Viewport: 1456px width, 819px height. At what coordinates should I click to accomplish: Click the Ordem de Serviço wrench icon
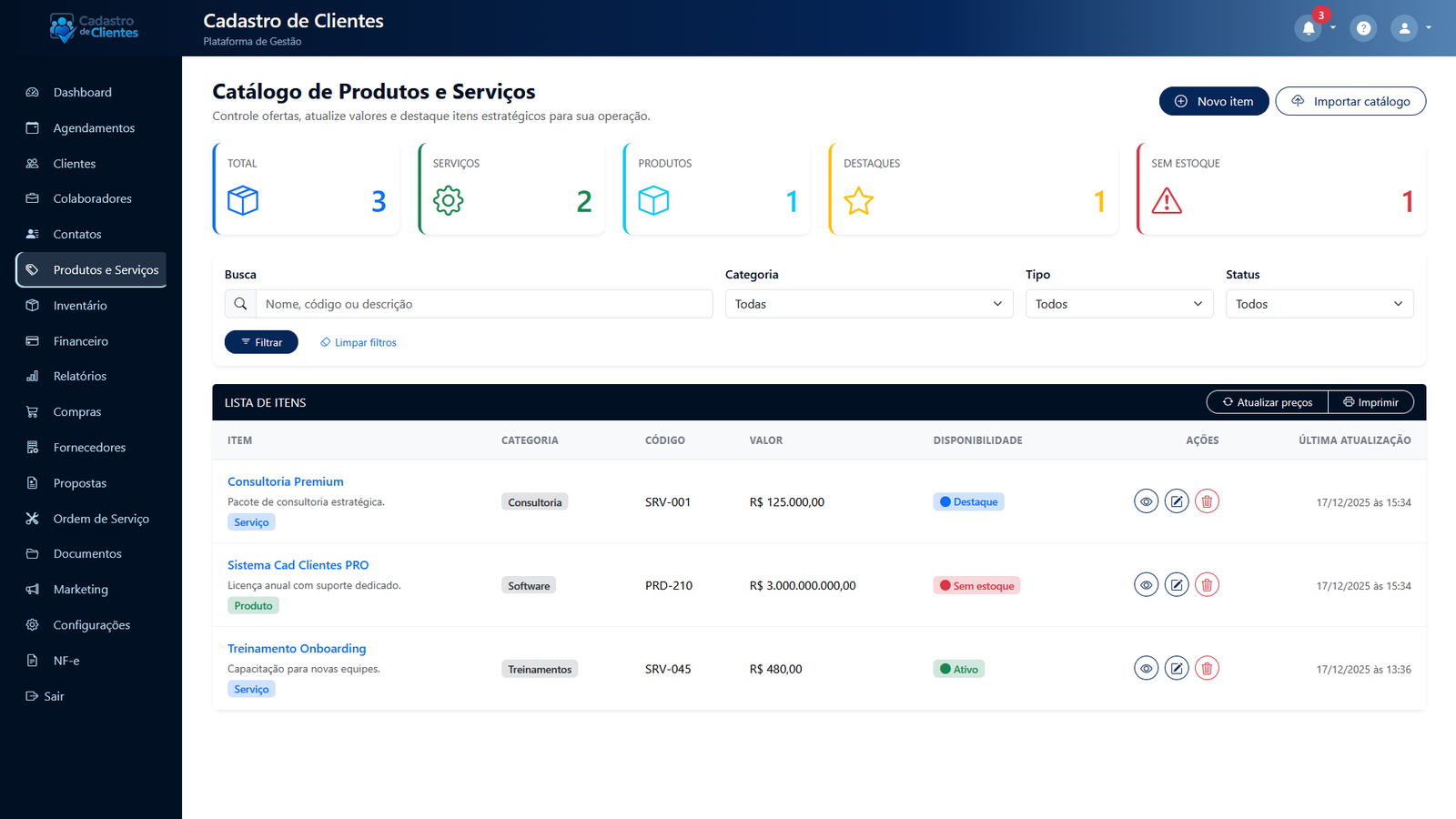coord(32,518)
